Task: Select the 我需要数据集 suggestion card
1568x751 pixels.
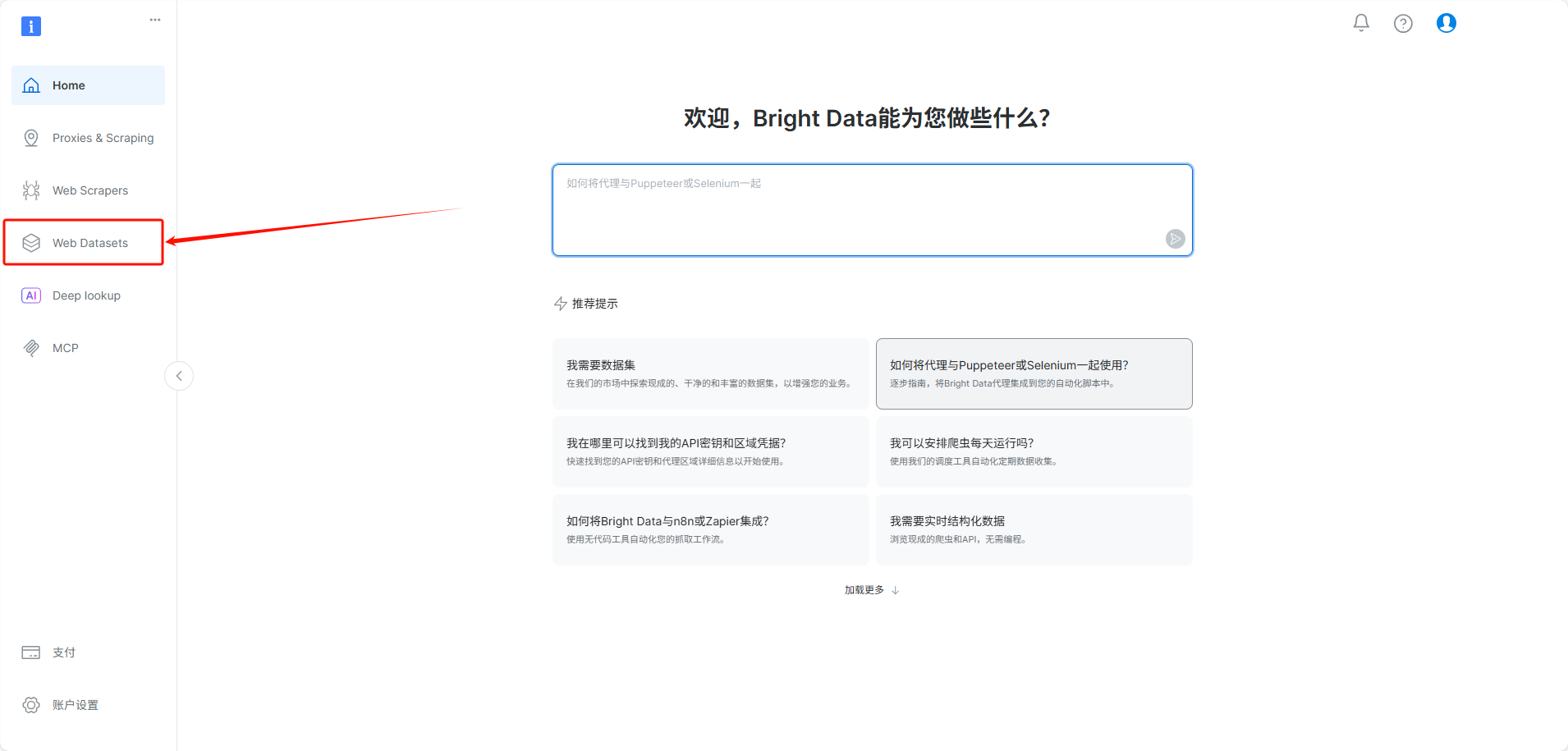Action: click(x=710, y=373)
